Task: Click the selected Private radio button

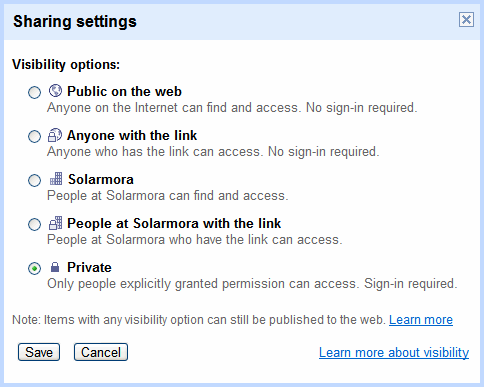Action: (x=34, y=268)
